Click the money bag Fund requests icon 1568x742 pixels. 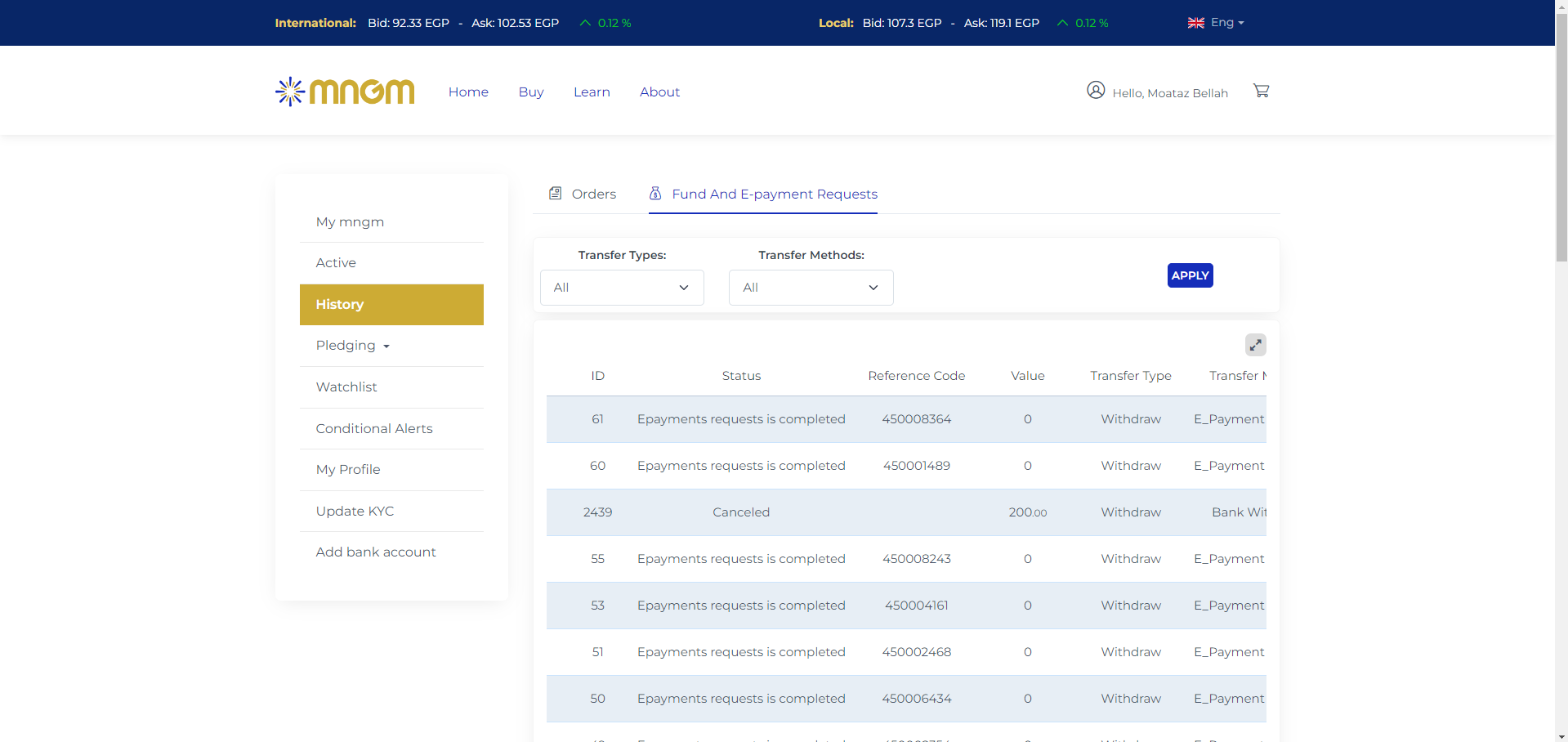pos(655,194)
